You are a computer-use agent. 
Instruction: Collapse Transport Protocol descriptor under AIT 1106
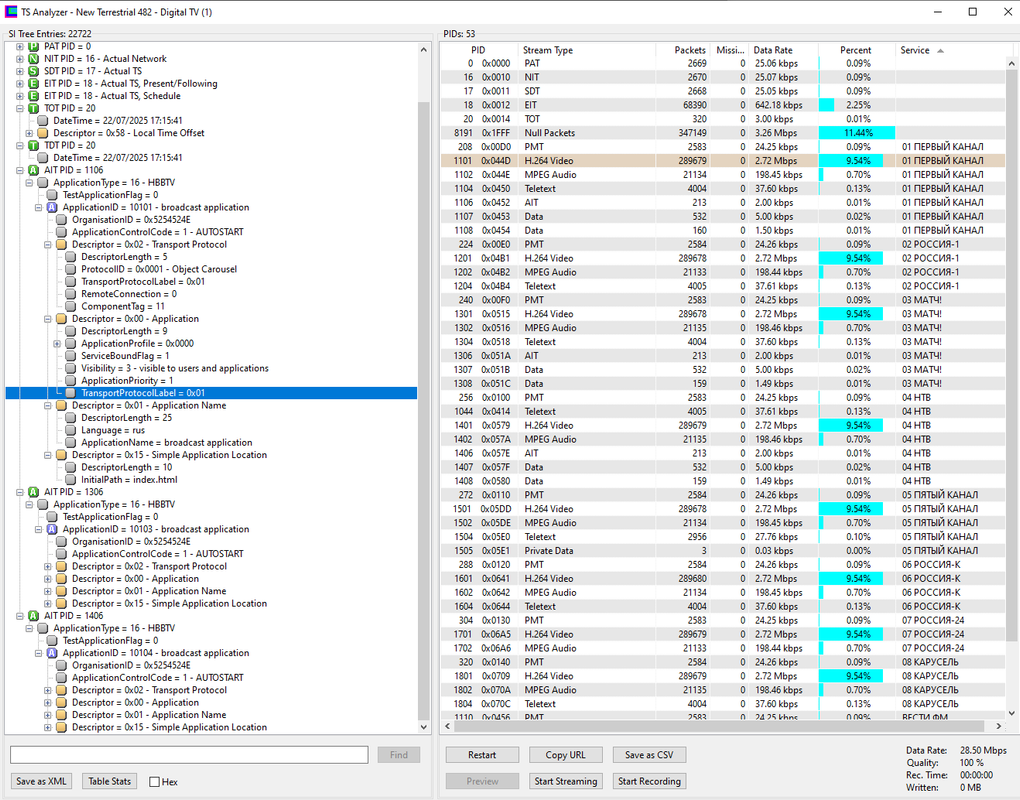click(x=47, y=245)
